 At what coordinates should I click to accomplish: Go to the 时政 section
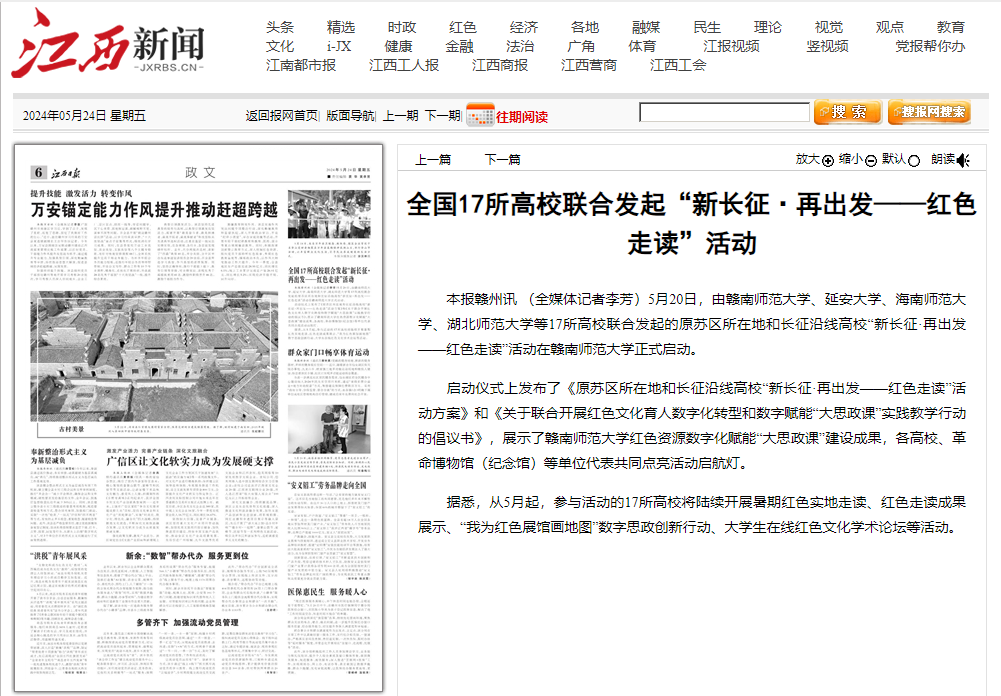coord(402,27)
